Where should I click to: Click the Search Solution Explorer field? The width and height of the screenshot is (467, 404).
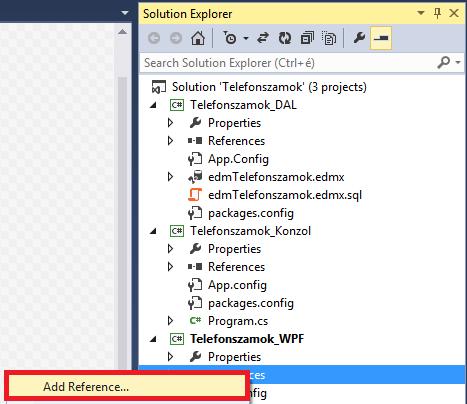click(289, 63)
